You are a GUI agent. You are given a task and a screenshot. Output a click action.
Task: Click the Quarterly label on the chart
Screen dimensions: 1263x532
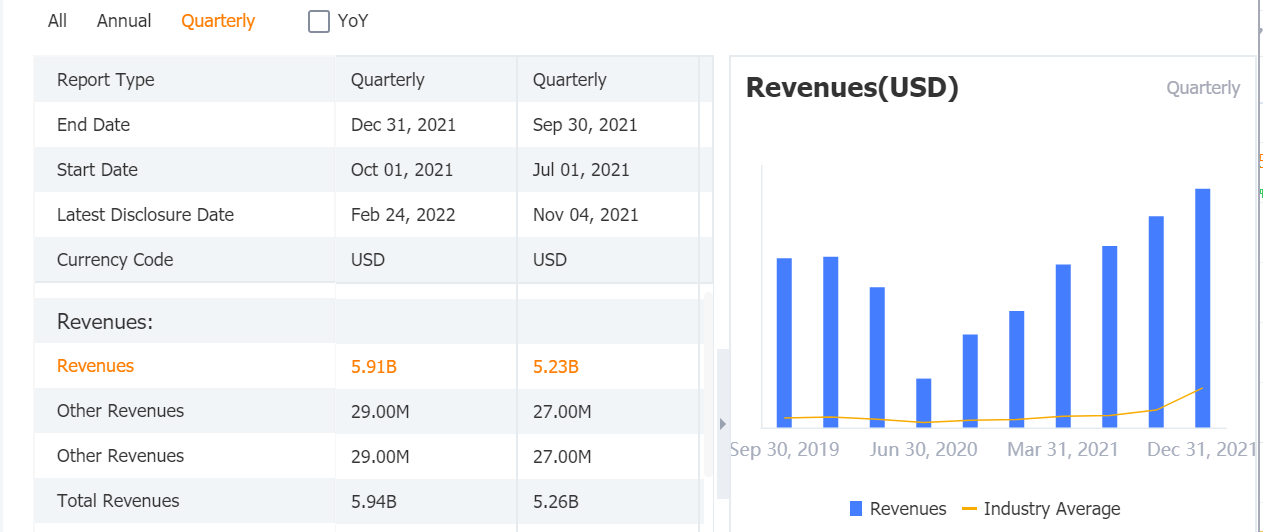pos(1203,88)
